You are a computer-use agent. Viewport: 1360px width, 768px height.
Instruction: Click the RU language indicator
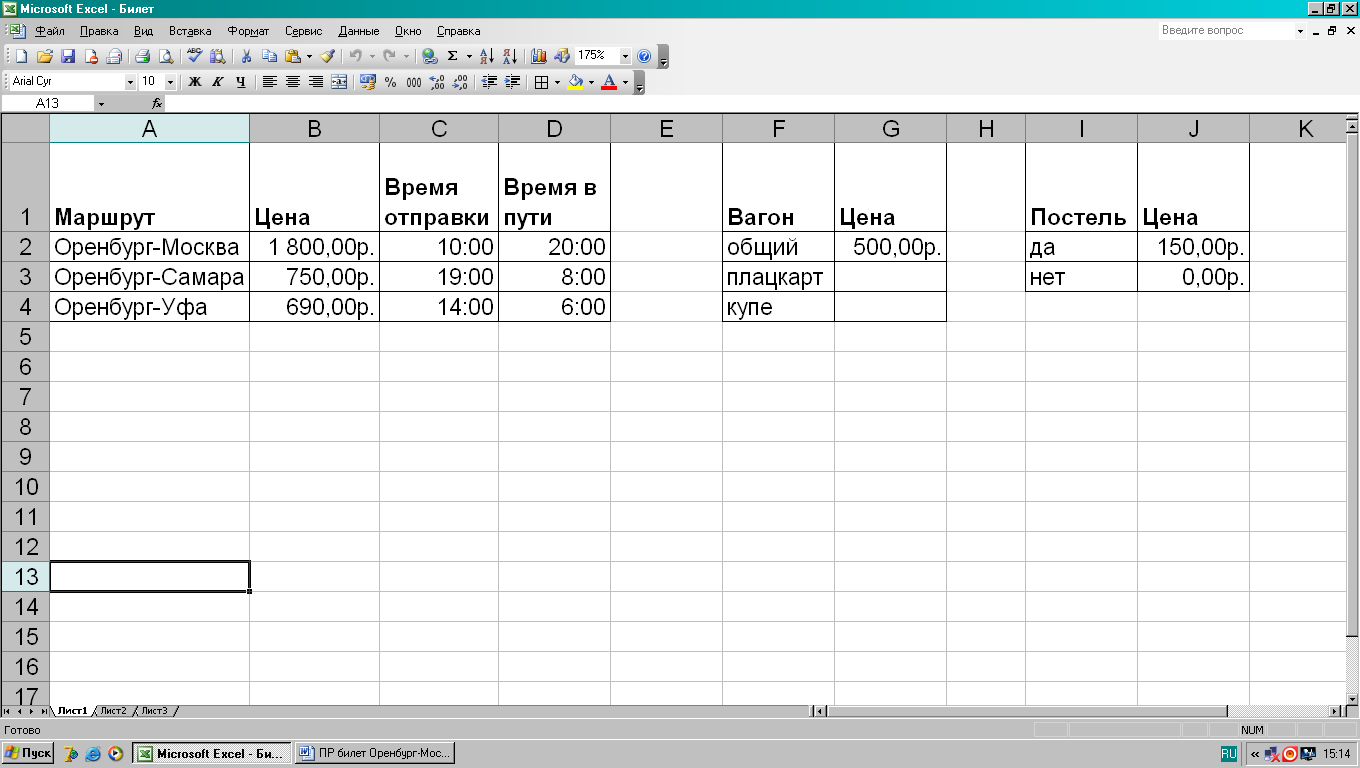[1228, 754]
